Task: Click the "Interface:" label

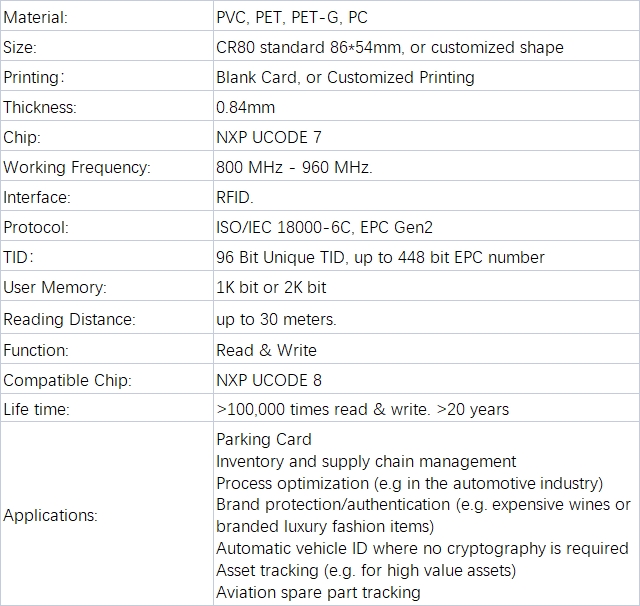Action: pyautogui.click(x=36, y=197)
